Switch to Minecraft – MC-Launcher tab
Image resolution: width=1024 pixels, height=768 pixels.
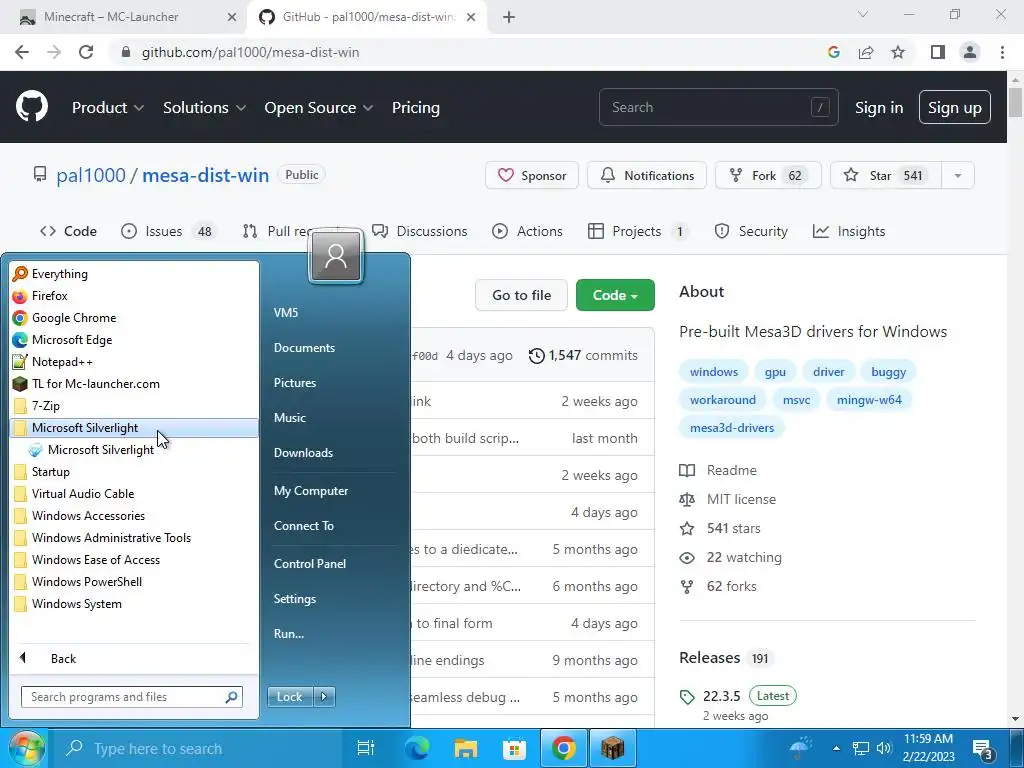124,17
